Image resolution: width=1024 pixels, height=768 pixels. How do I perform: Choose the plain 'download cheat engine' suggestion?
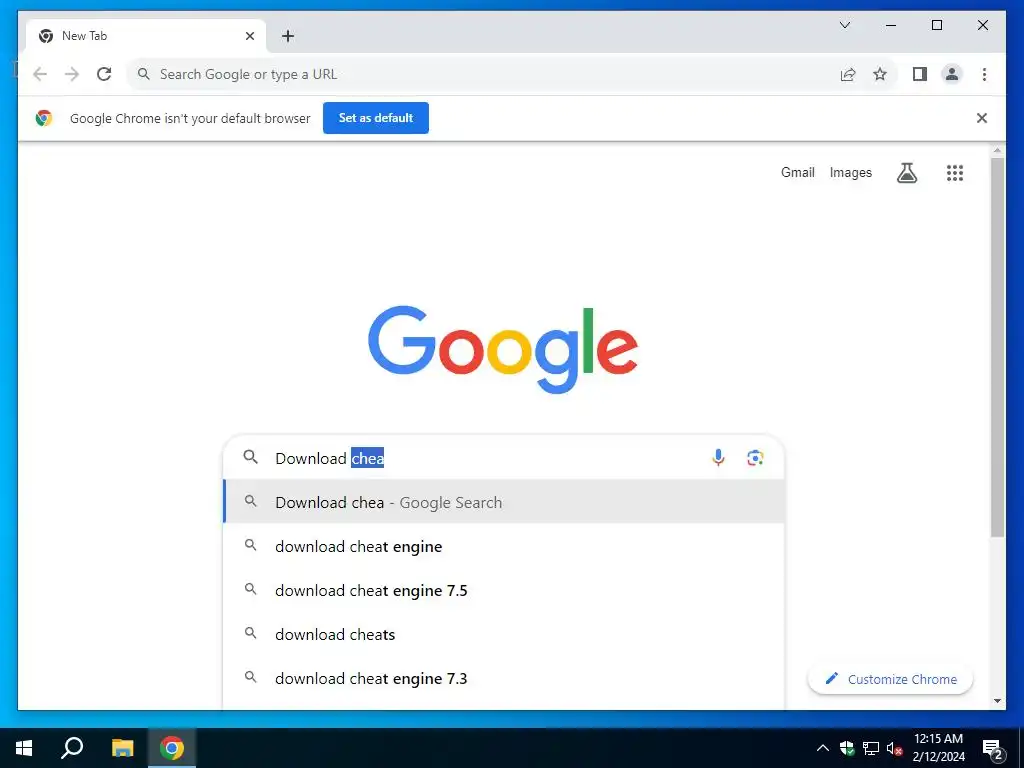coord(504,546)
